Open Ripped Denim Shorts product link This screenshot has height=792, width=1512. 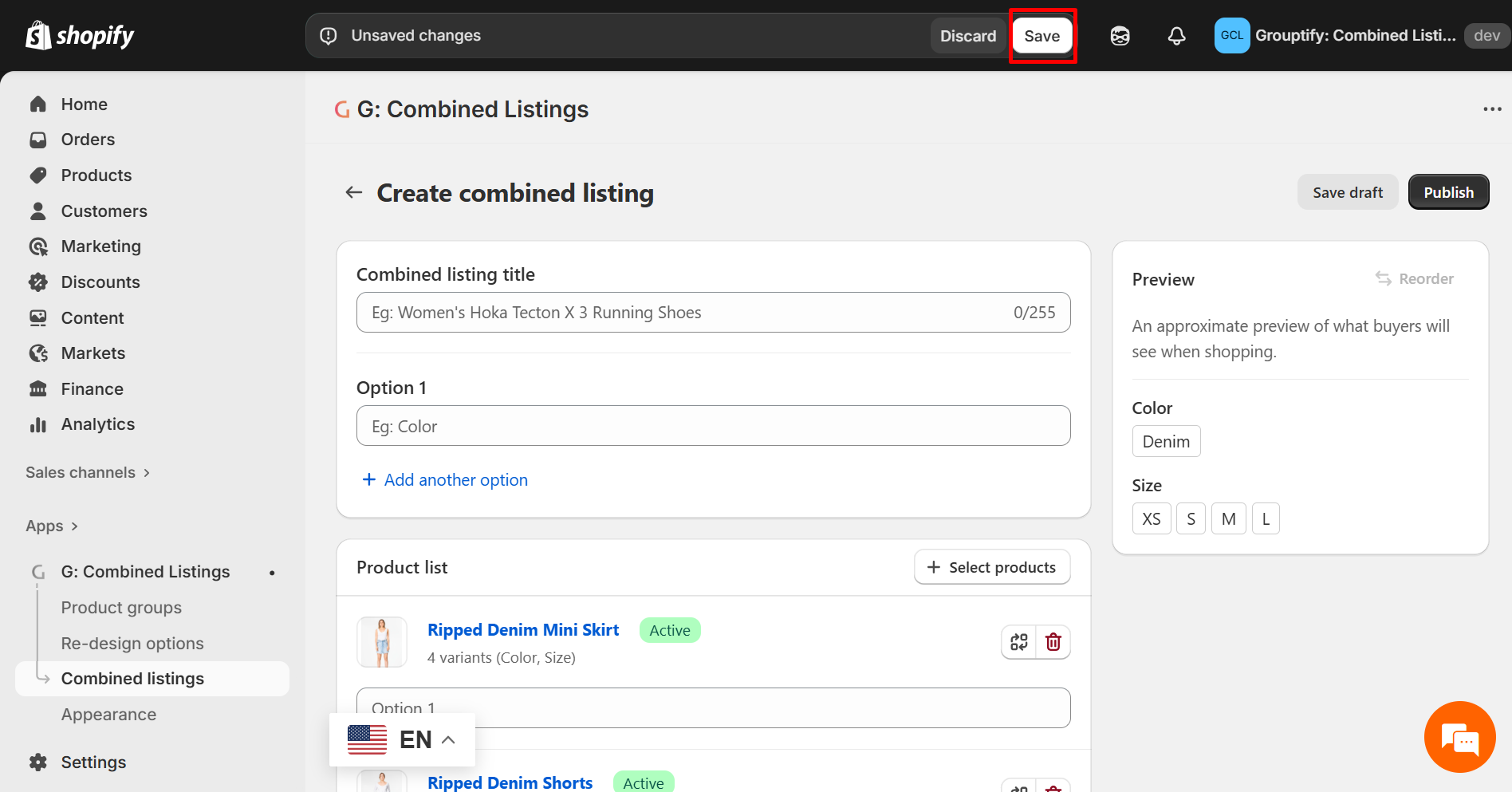[510, 783]
